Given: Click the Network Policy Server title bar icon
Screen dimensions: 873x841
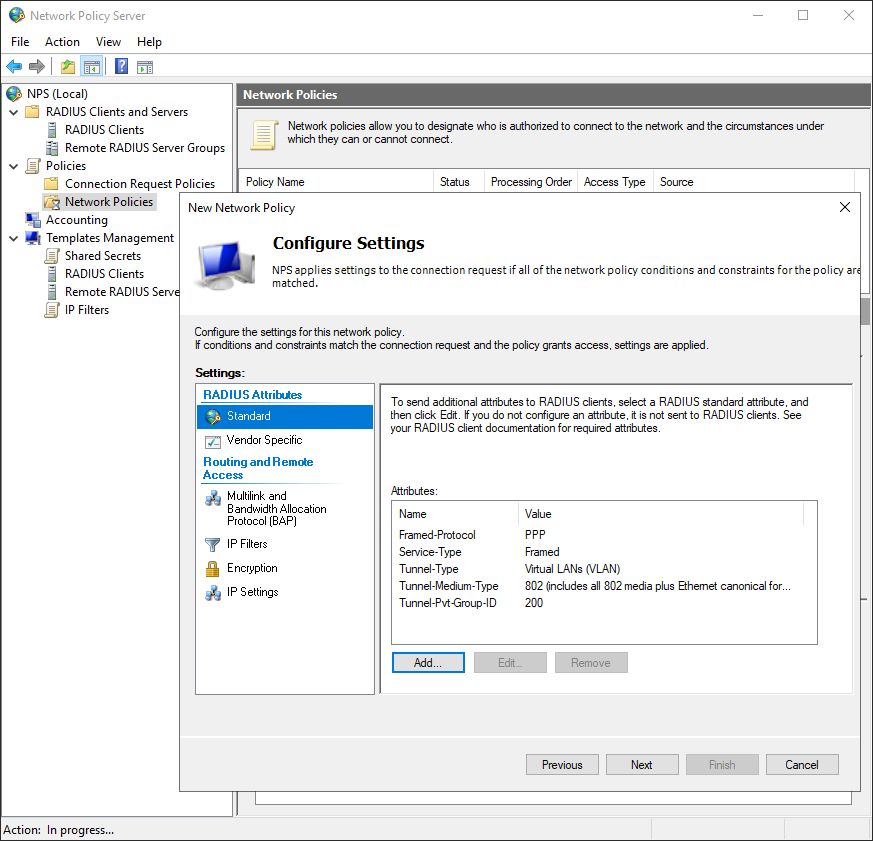Looking at the screenshot, I should (17, 15).
